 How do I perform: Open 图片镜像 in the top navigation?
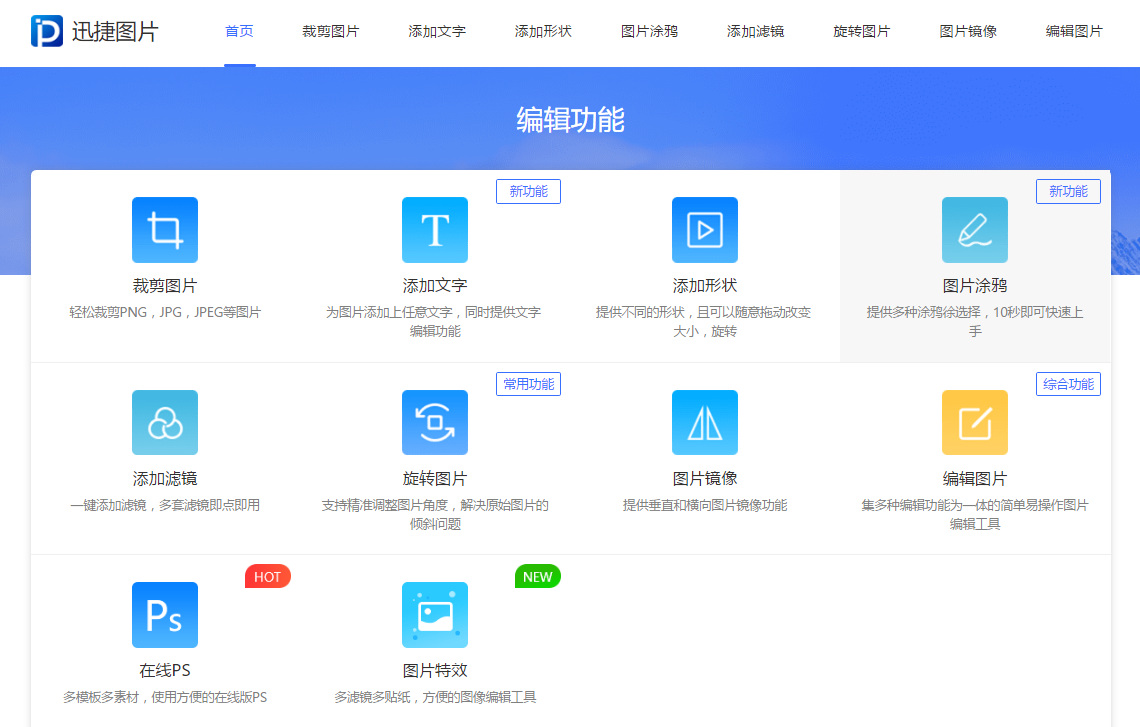click(968, 31)
